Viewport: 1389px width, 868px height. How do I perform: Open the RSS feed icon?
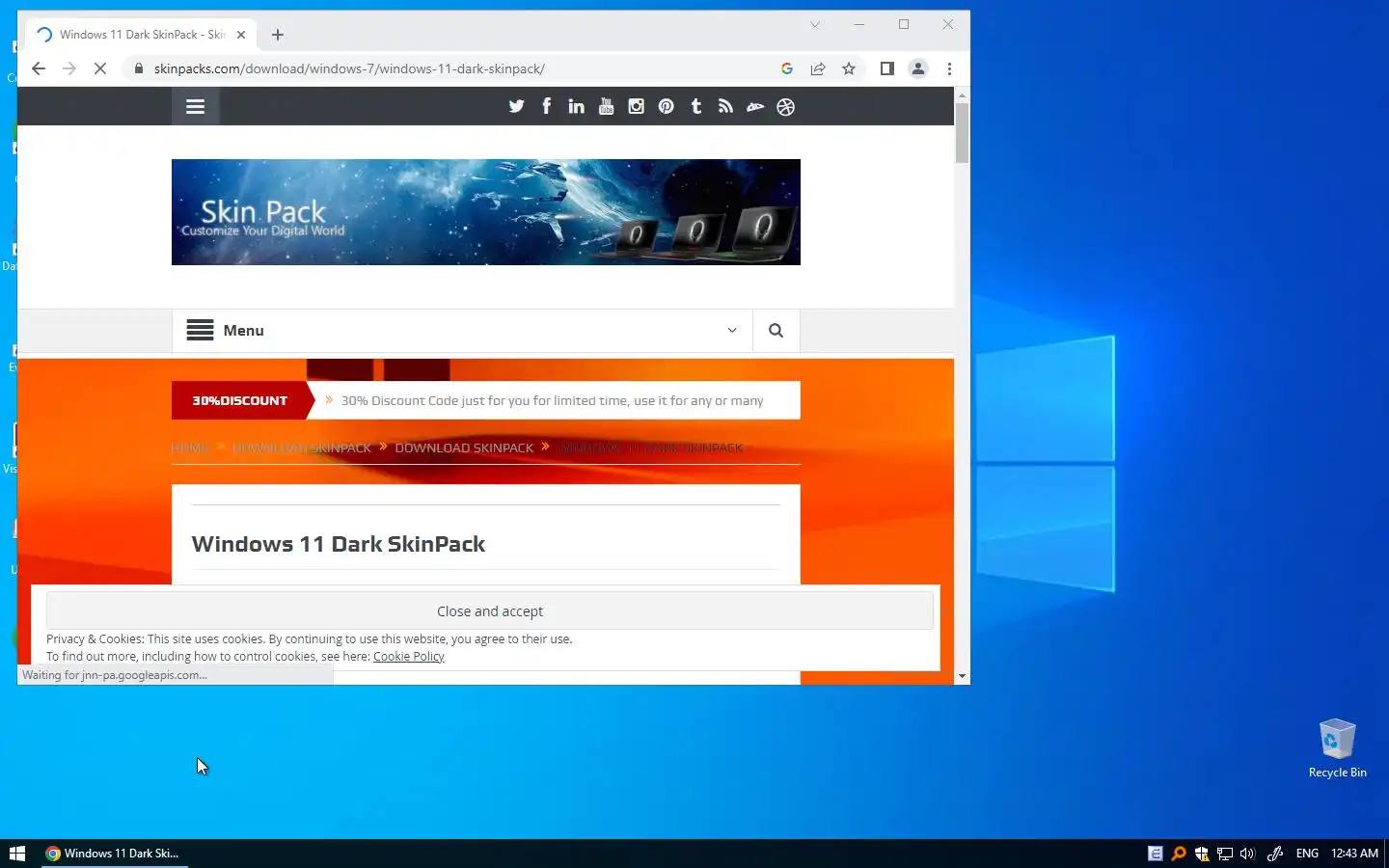click(x=725, y=106)
